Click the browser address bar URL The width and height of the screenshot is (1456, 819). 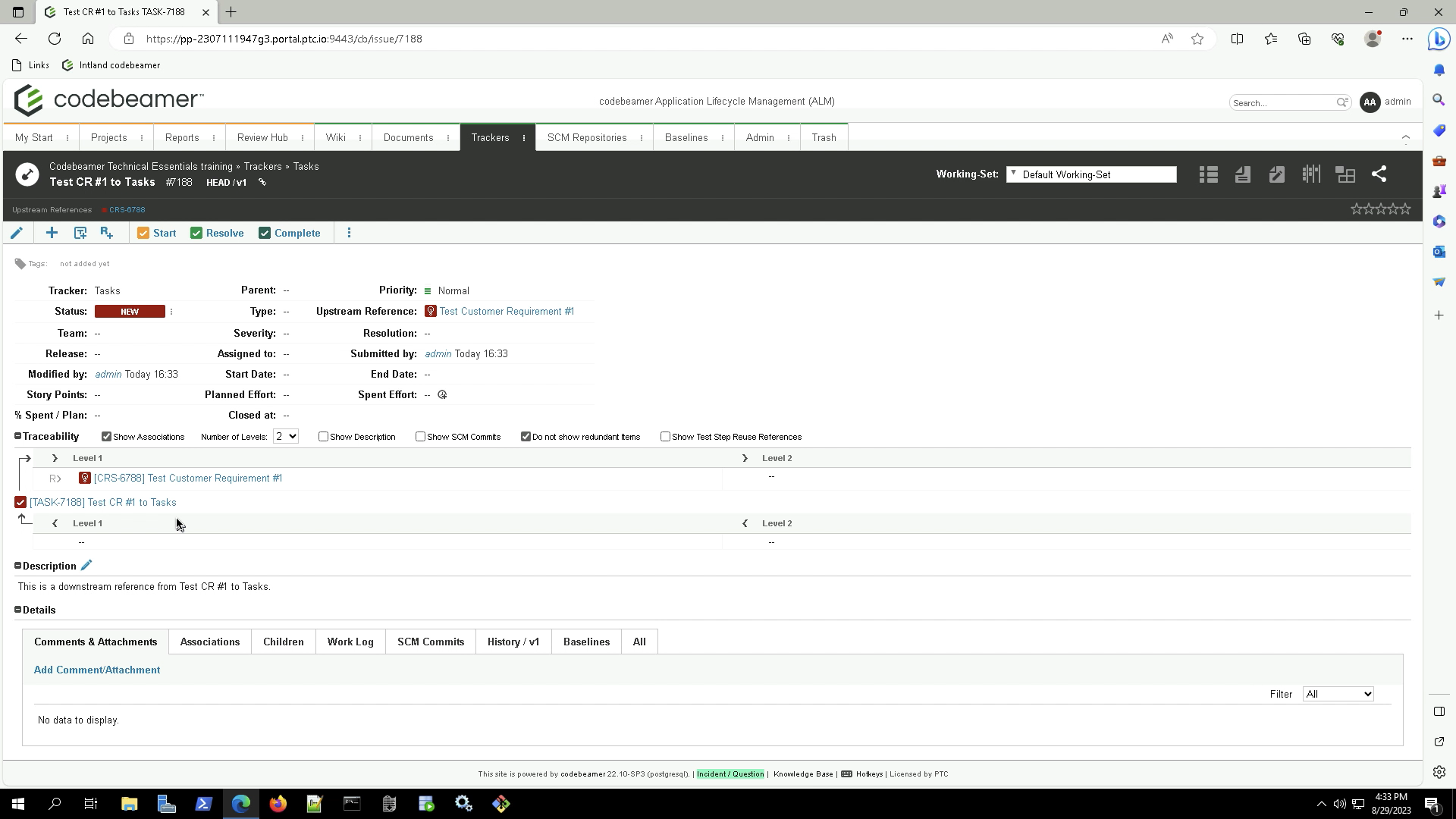[284, 39]
